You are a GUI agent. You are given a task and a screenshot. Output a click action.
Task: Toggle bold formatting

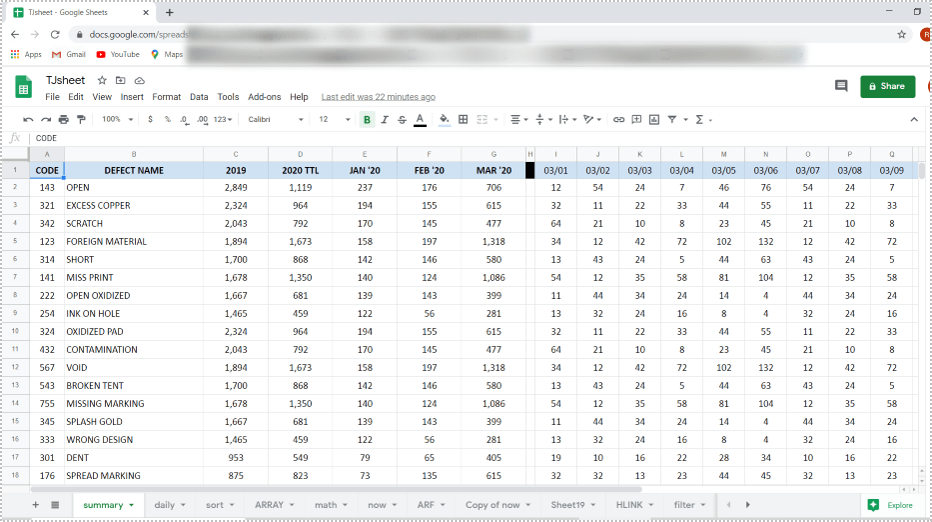click(367, 119)
